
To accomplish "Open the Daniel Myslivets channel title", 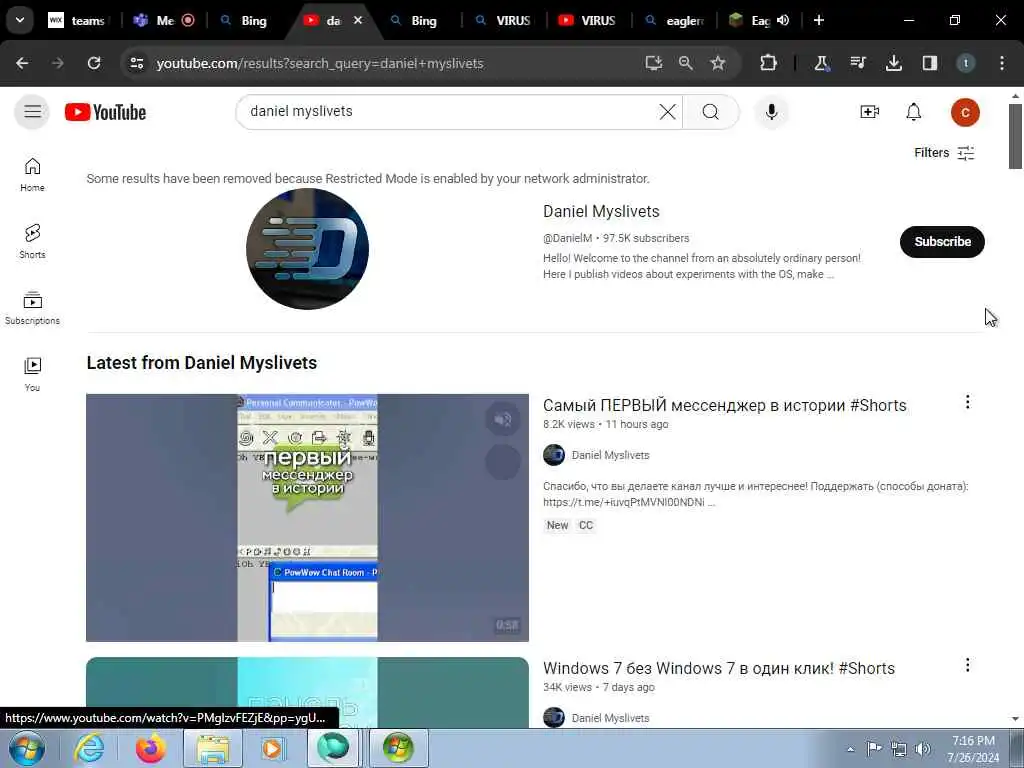I will (x=601, y=212).
